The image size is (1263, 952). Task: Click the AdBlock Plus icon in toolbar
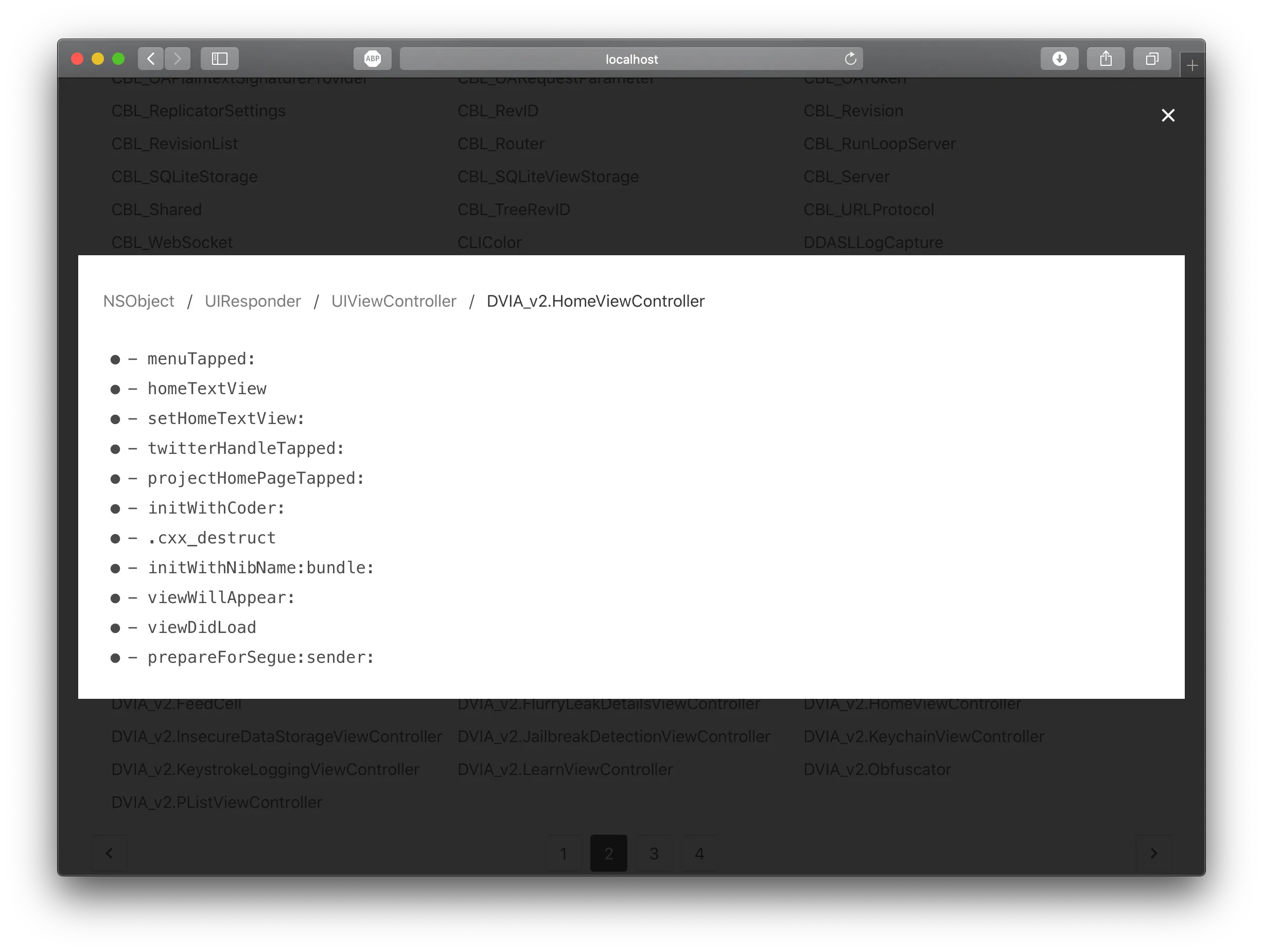click(372, 57)
